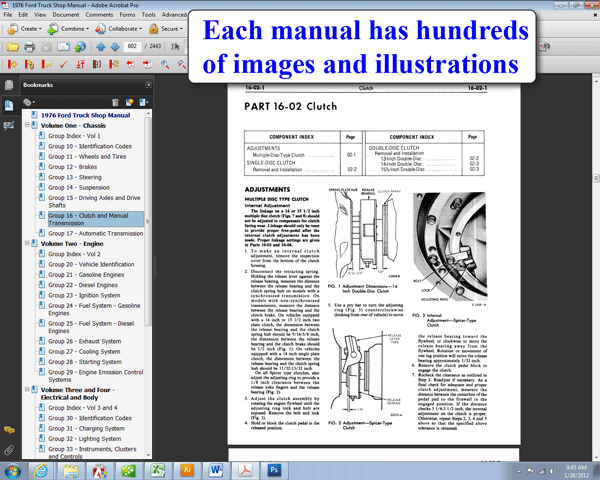The width and height of the screenshot is (600, 480).
Task: Delete selected bookmark with trash icon
Action: (115, 102)
